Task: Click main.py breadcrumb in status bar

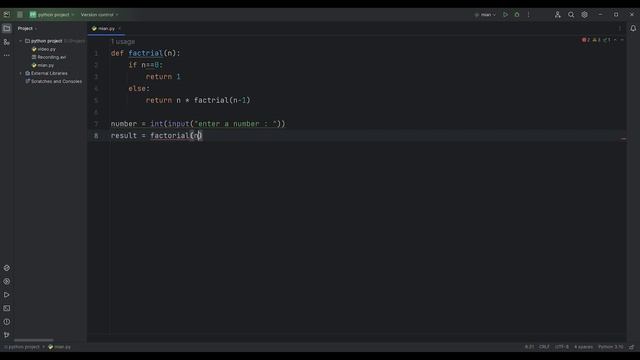Action: tap(60, 347)
